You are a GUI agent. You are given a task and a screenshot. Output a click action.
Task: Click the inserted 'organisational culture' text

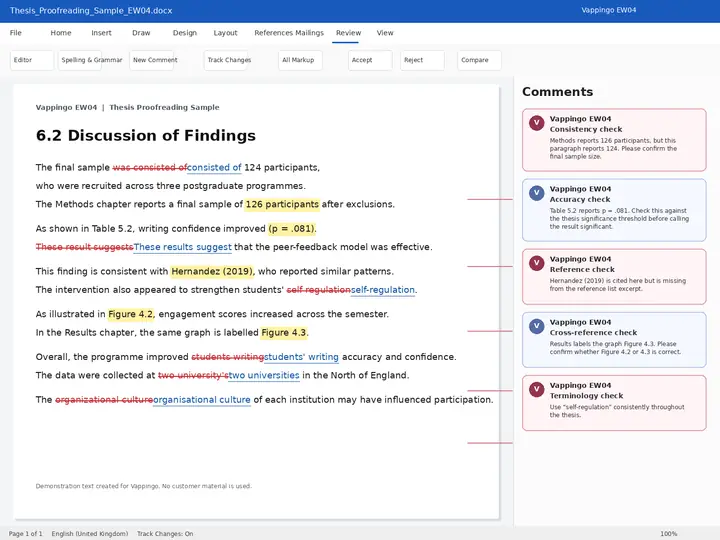[202, 399]
